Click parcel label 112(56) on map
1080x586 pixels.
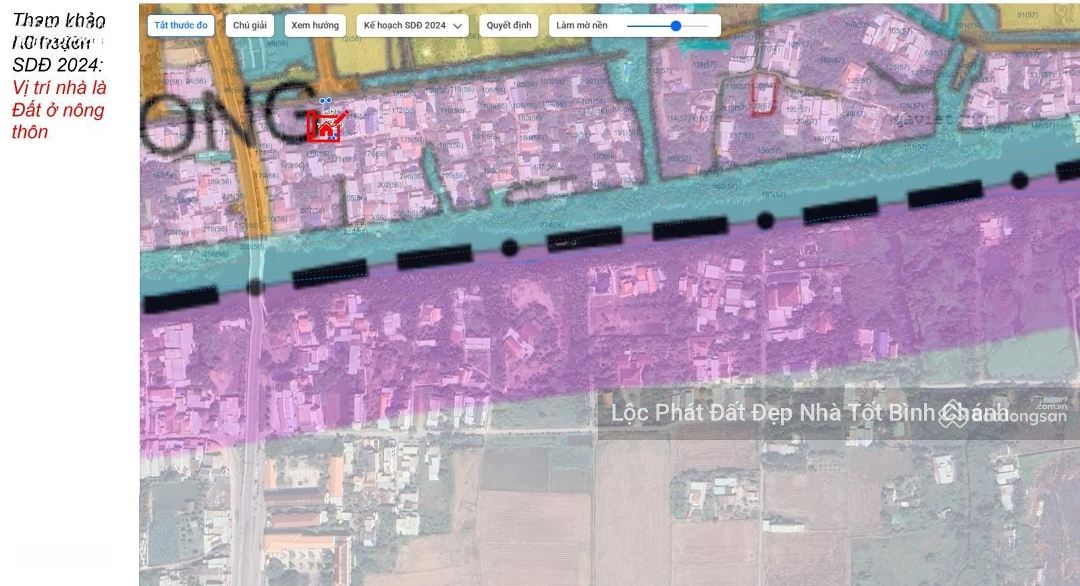coord(404,110)
